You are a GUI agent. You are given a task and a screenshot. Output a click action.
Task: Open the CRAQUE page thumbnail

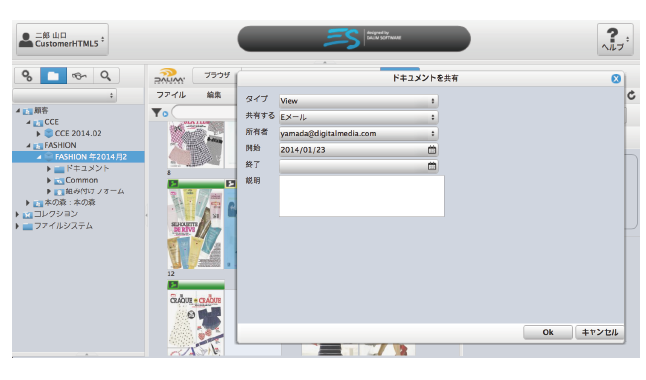click(x=196, y=322)
